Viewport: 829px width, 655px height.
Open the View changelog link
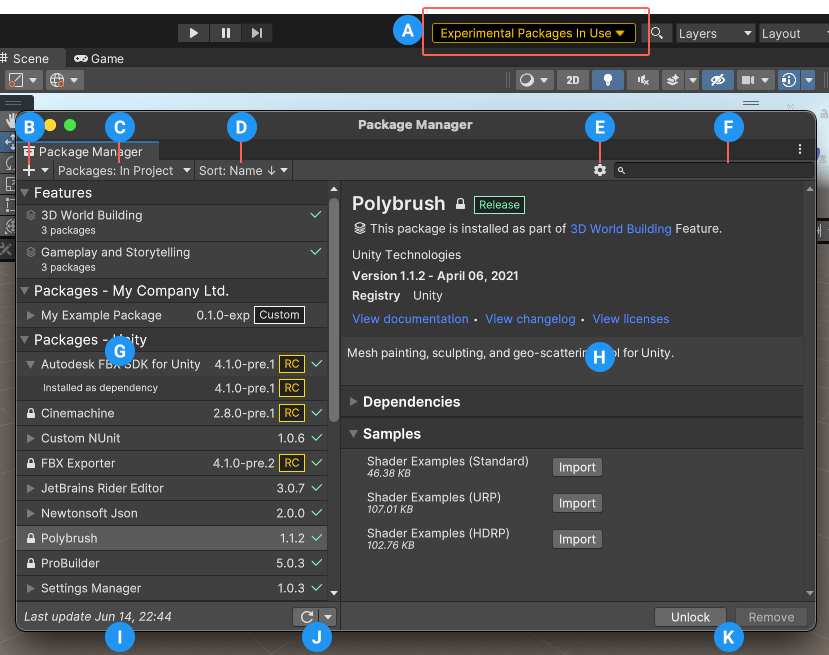[x=530, y=319]
